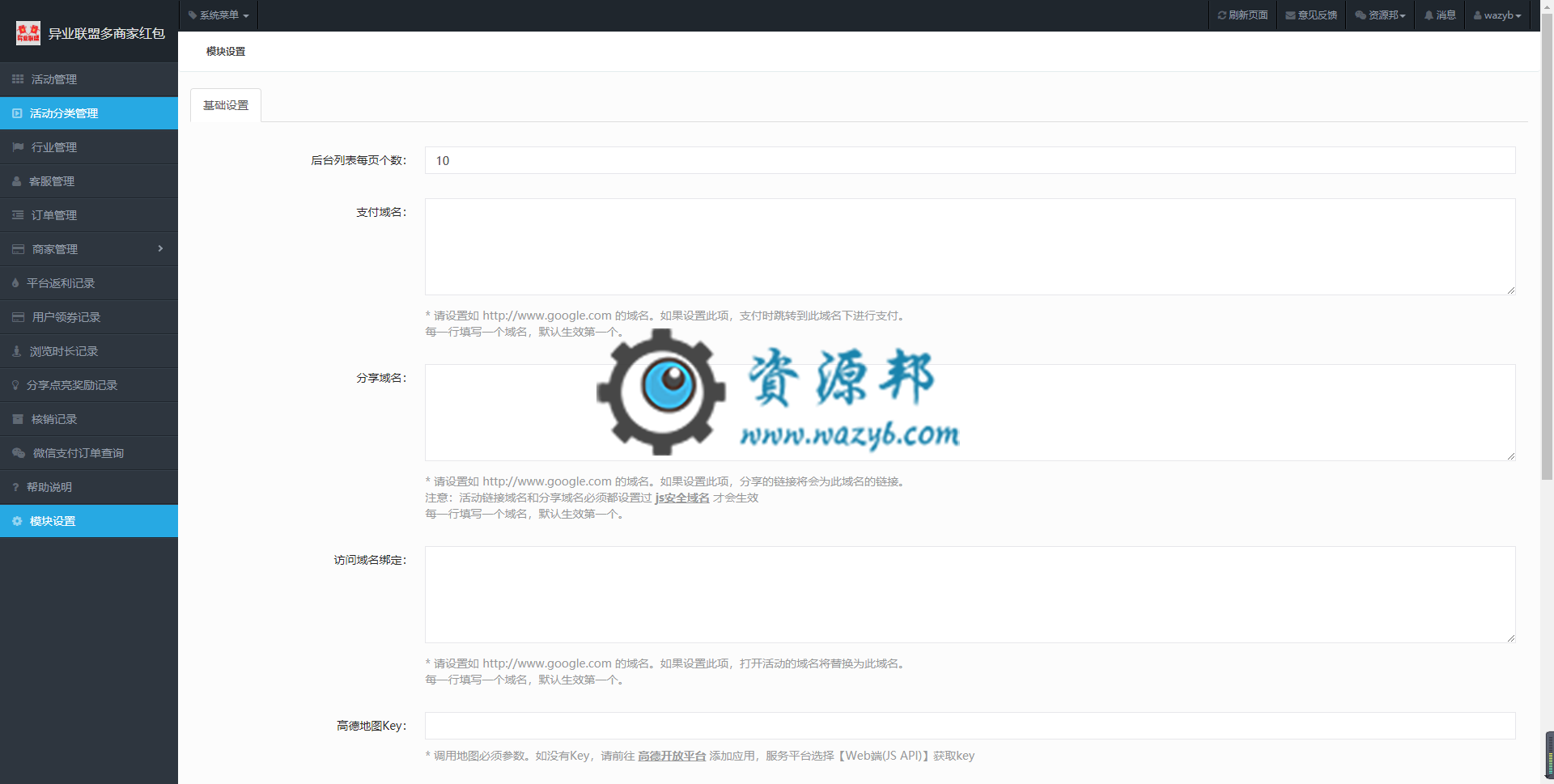The width and height of the screenshot is (1554, 784).
Task: Click the user icon beside wazyb
Action: (1478, 15)
